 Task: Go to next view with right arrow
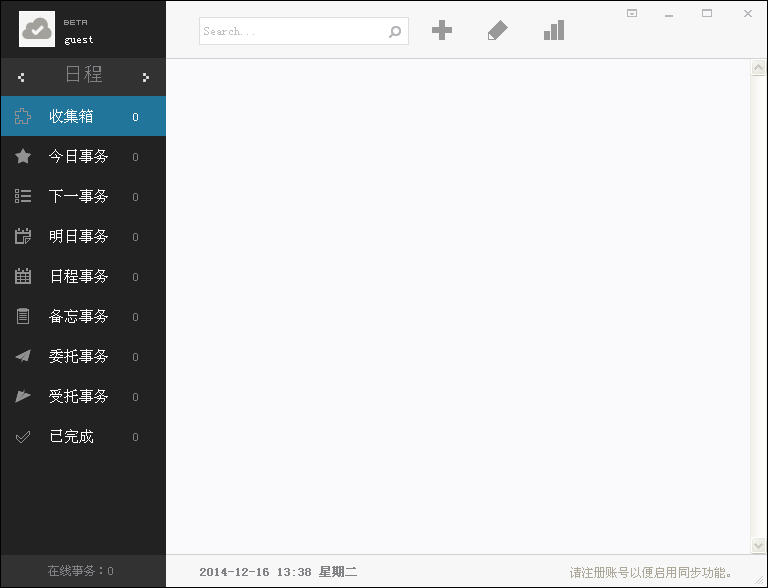145,77
